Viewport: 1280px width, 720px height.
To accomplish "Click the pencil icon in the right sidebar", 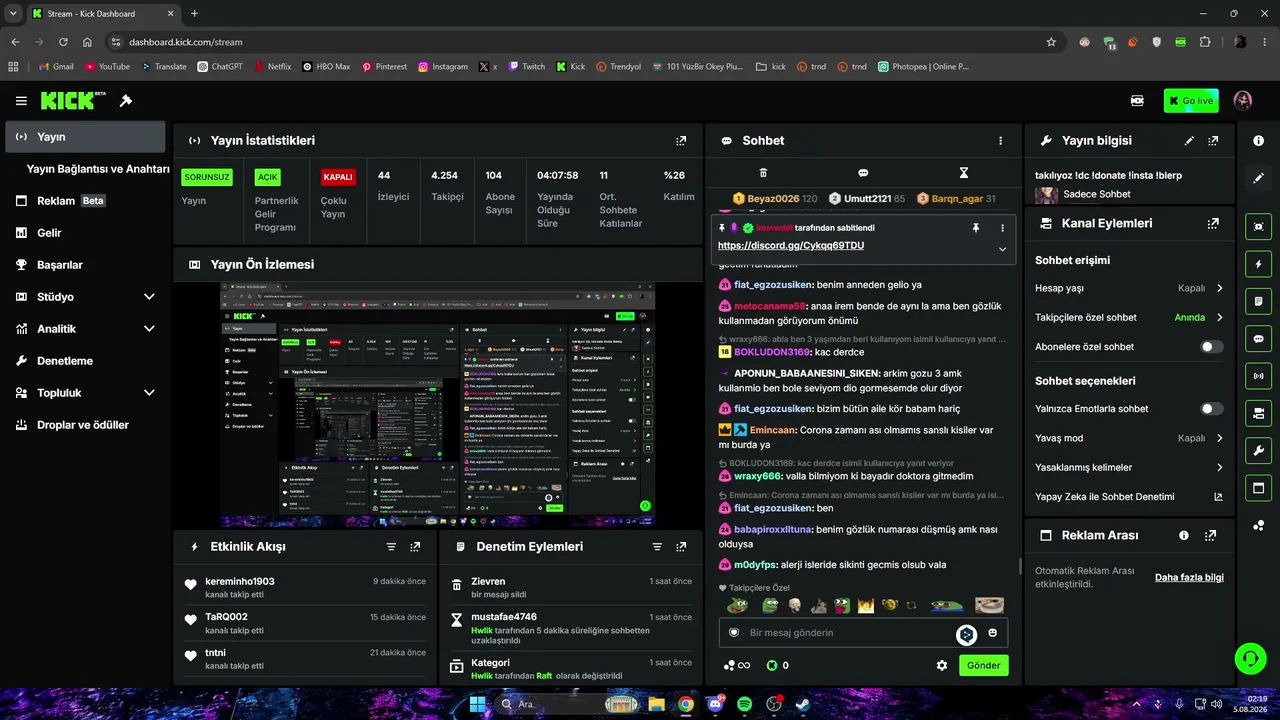I will click(1259, 178).
